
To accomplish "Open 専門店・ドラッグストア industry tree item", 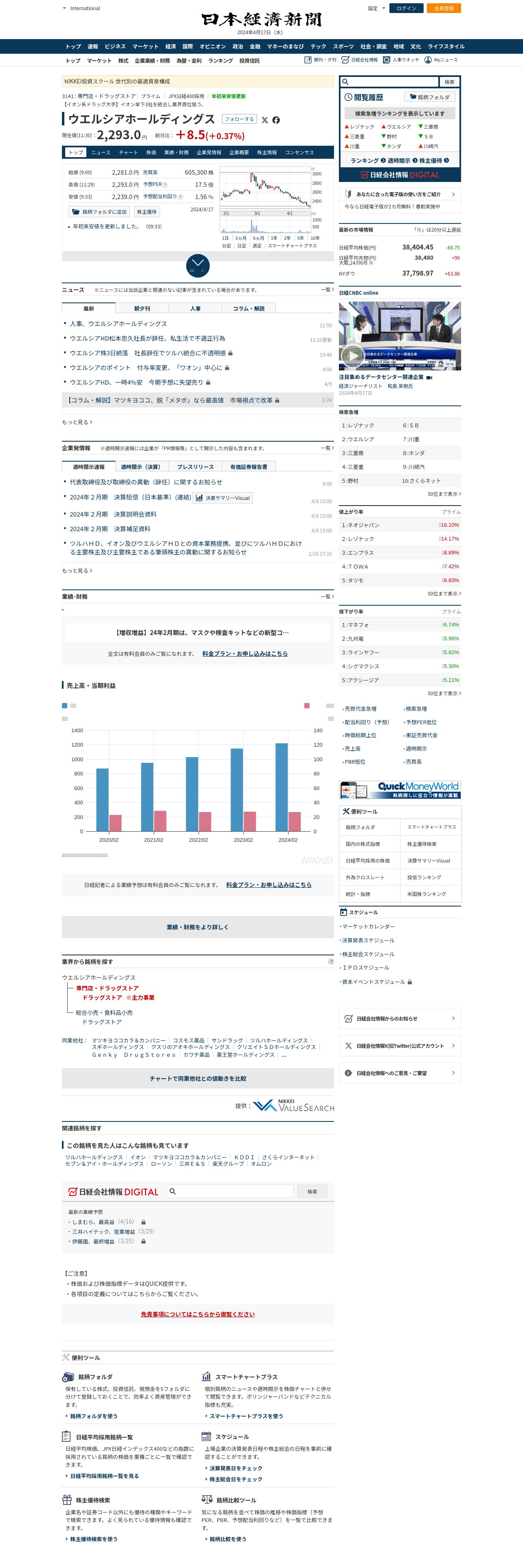I will 107,988.
